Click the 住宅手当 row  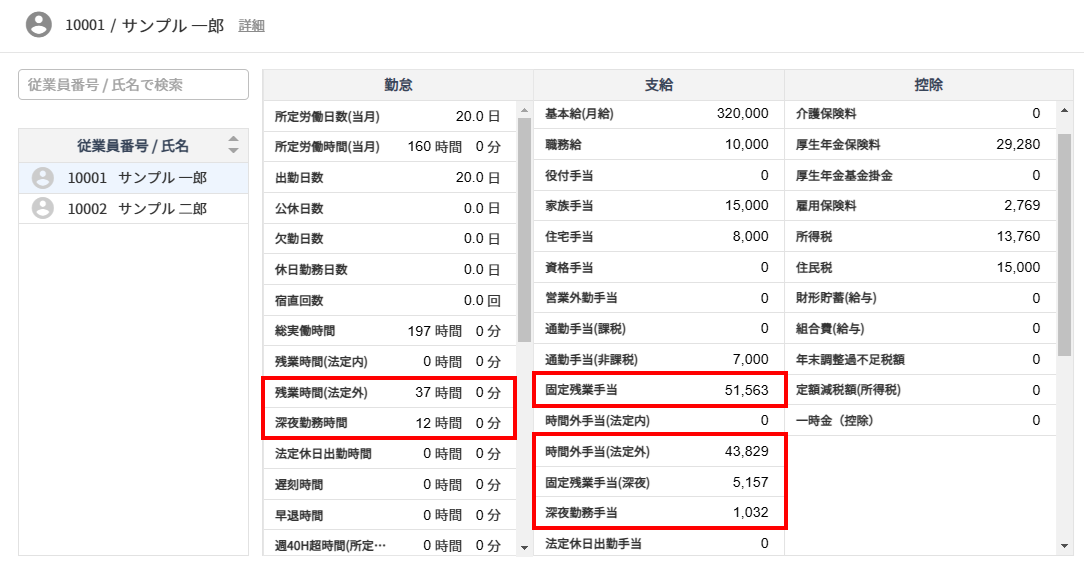[x=659, y=236]
